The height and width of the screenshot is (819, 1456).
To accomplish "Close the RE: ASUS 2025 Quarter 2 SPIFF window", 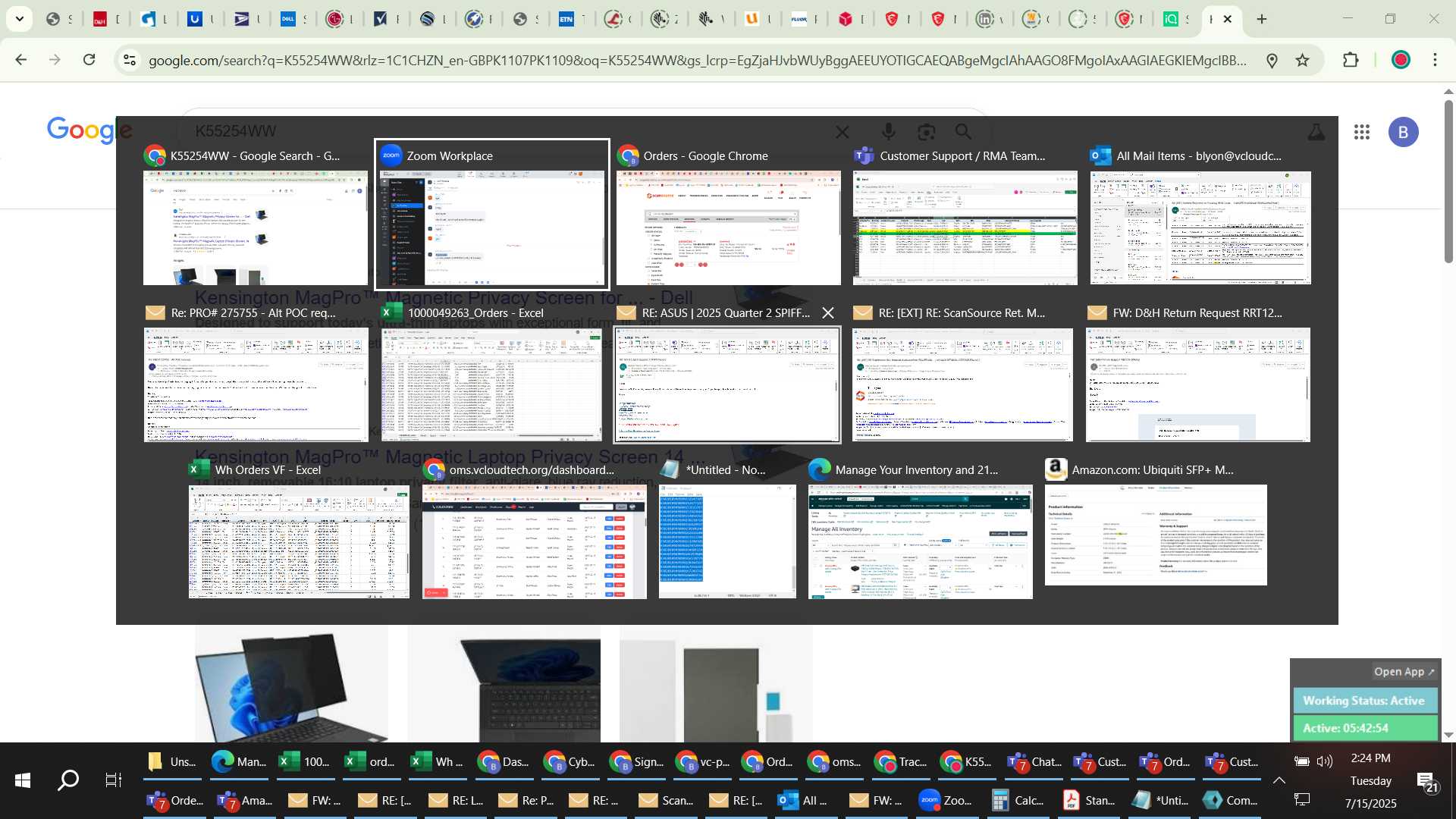I will [828, 312].
